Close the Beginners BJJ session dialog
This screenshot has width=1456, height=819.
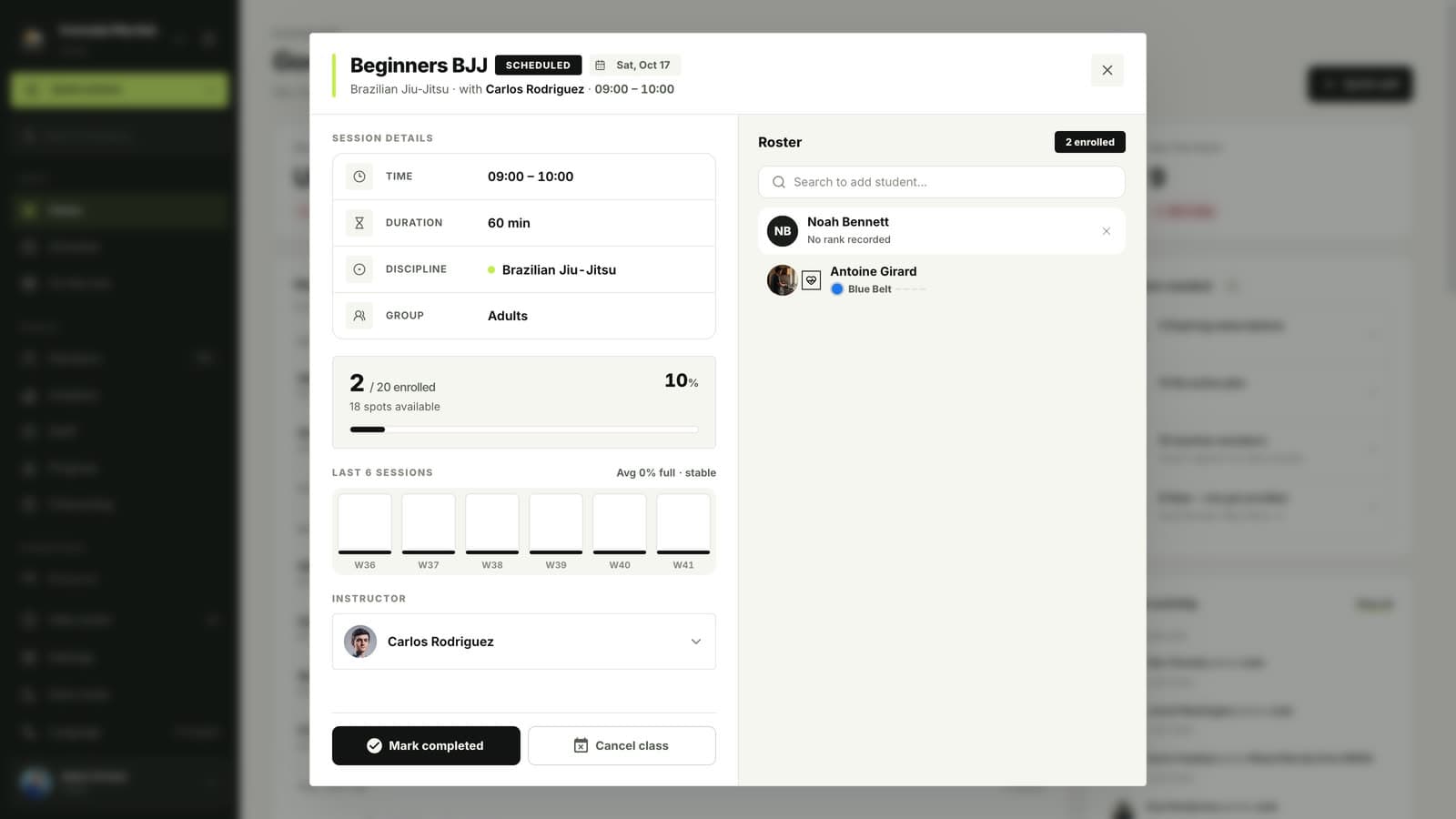1107,70
